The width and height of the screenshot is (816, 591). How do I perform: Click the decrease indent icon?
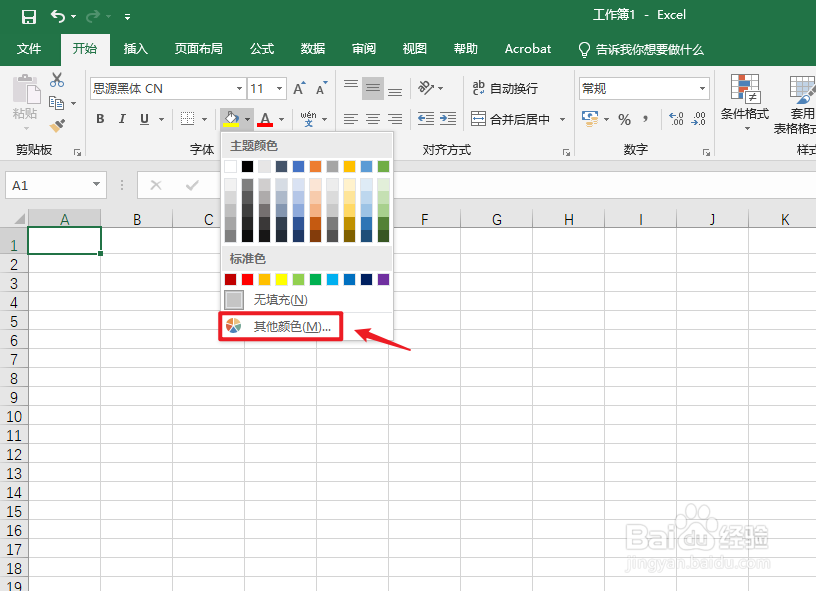[426, 119]
